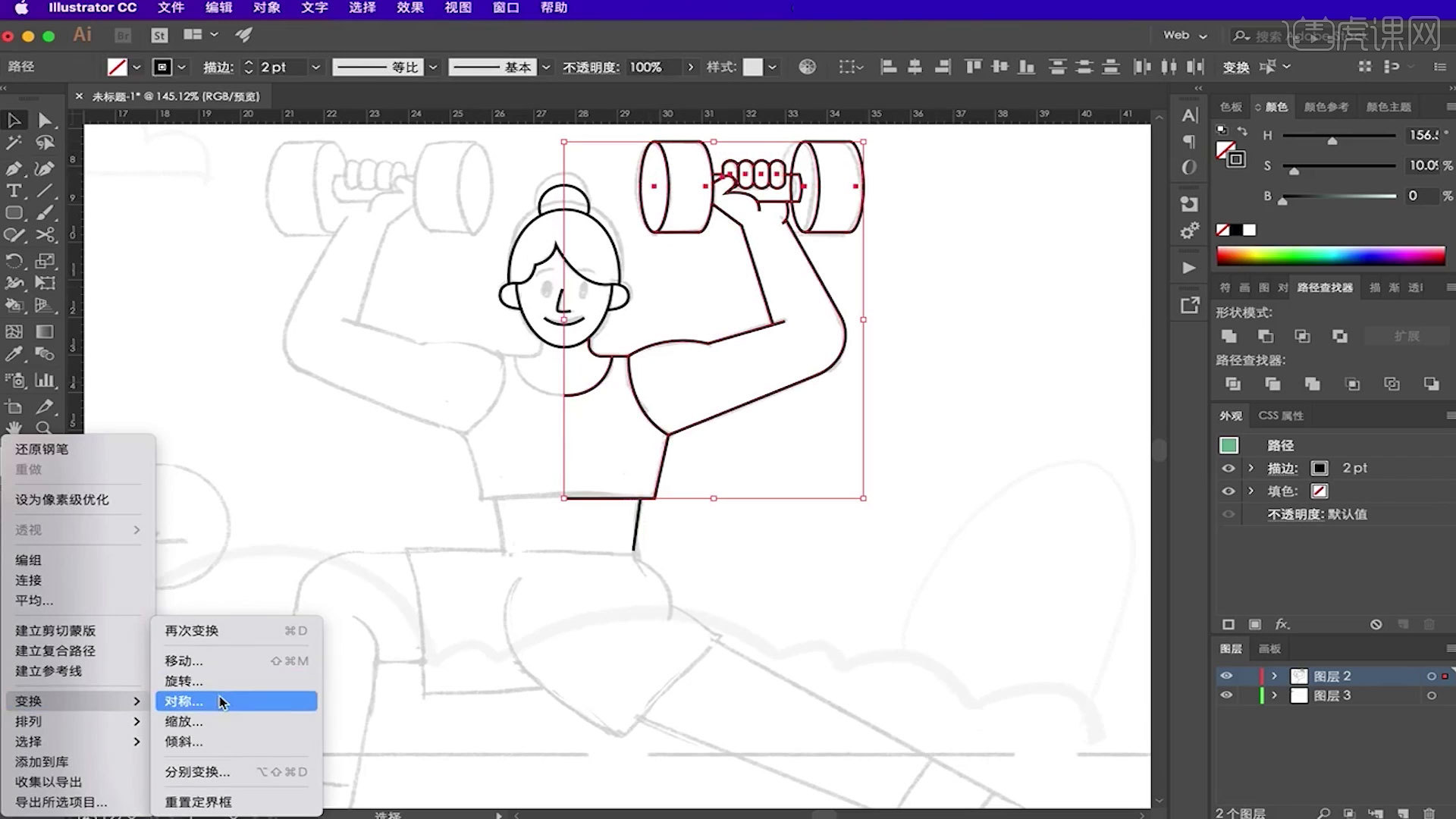
Task: Open the Character panel icon in dock
Action: click(1190, 115)
